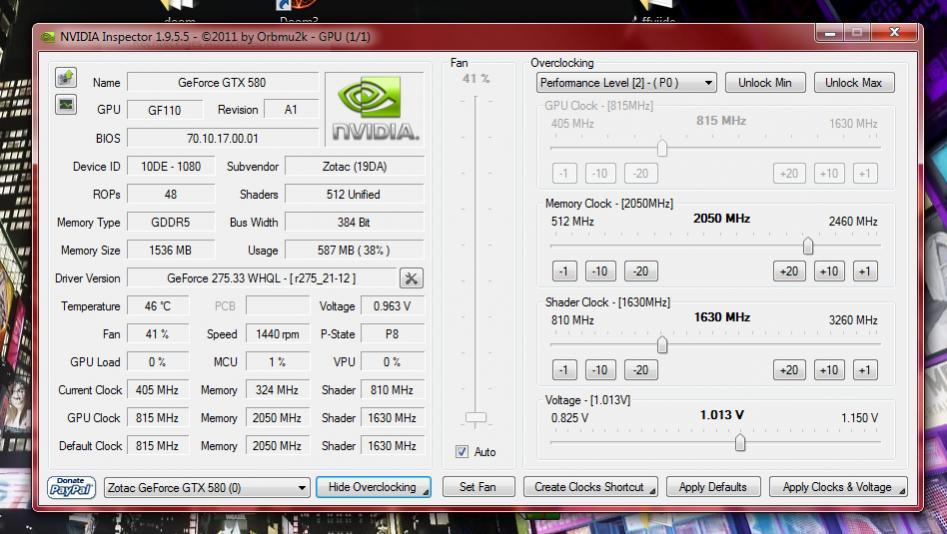
Task: Open driver profile settings wrench icon
Action: click(411, 278)
